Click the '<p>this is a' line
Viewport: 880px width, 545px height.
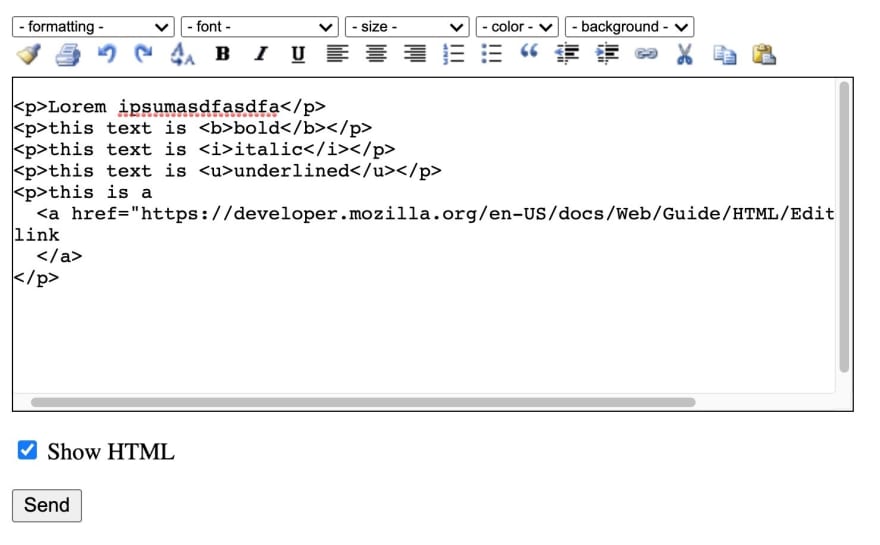(x=83, y=193)
